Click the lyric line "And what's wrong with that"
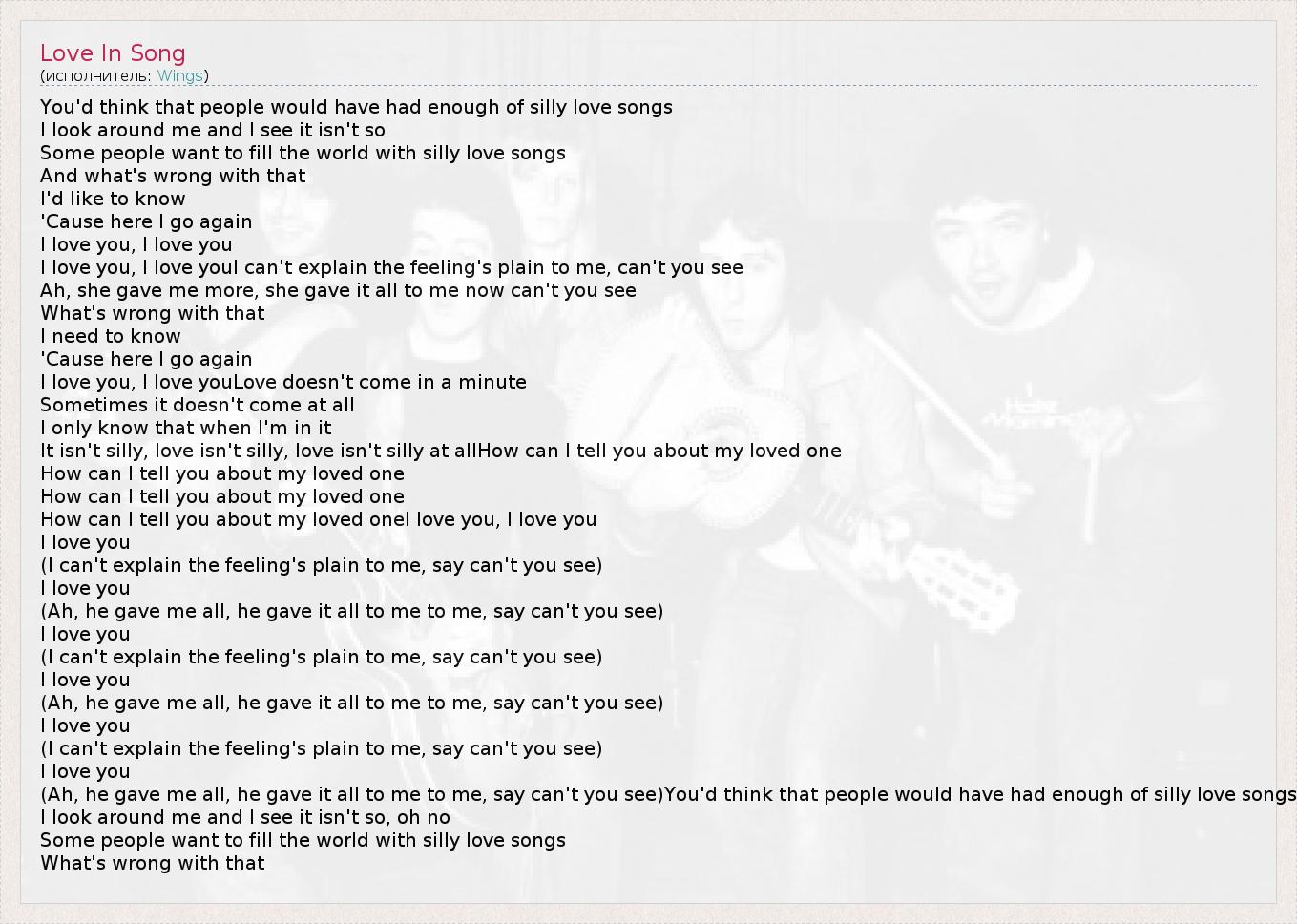The width and height of the screenshot is (1297, 924). 173,176
